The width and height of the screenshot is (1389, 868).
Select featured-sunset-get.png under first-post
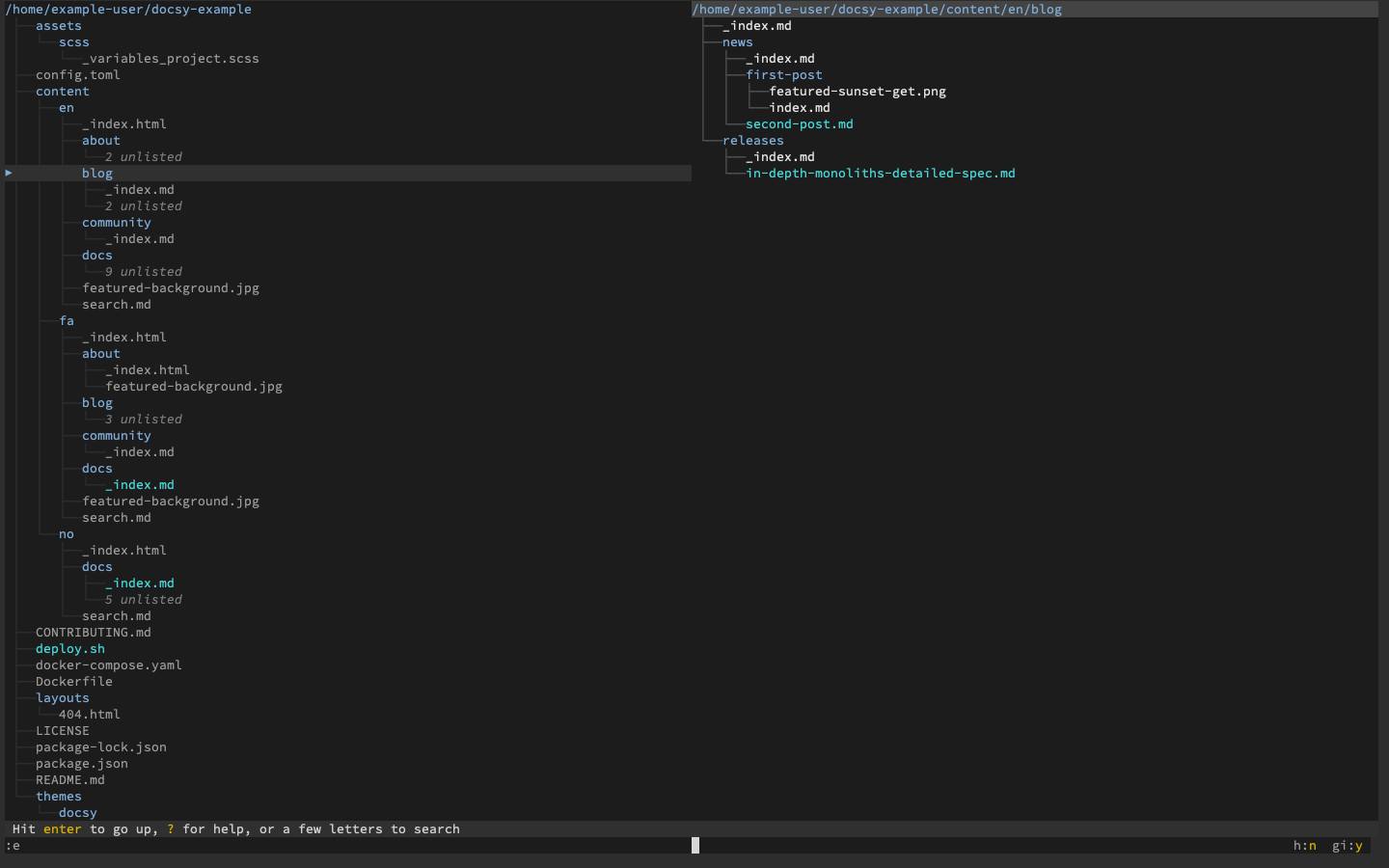coord(857,91)
